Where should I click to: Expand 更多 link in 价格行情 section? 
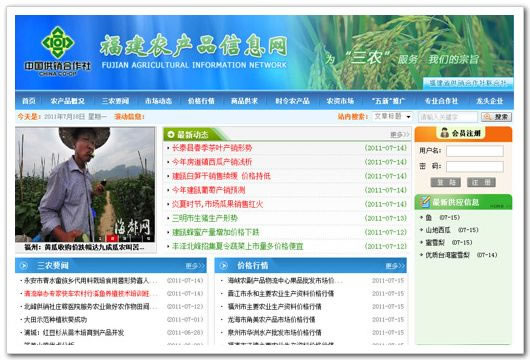click(395, 266)
